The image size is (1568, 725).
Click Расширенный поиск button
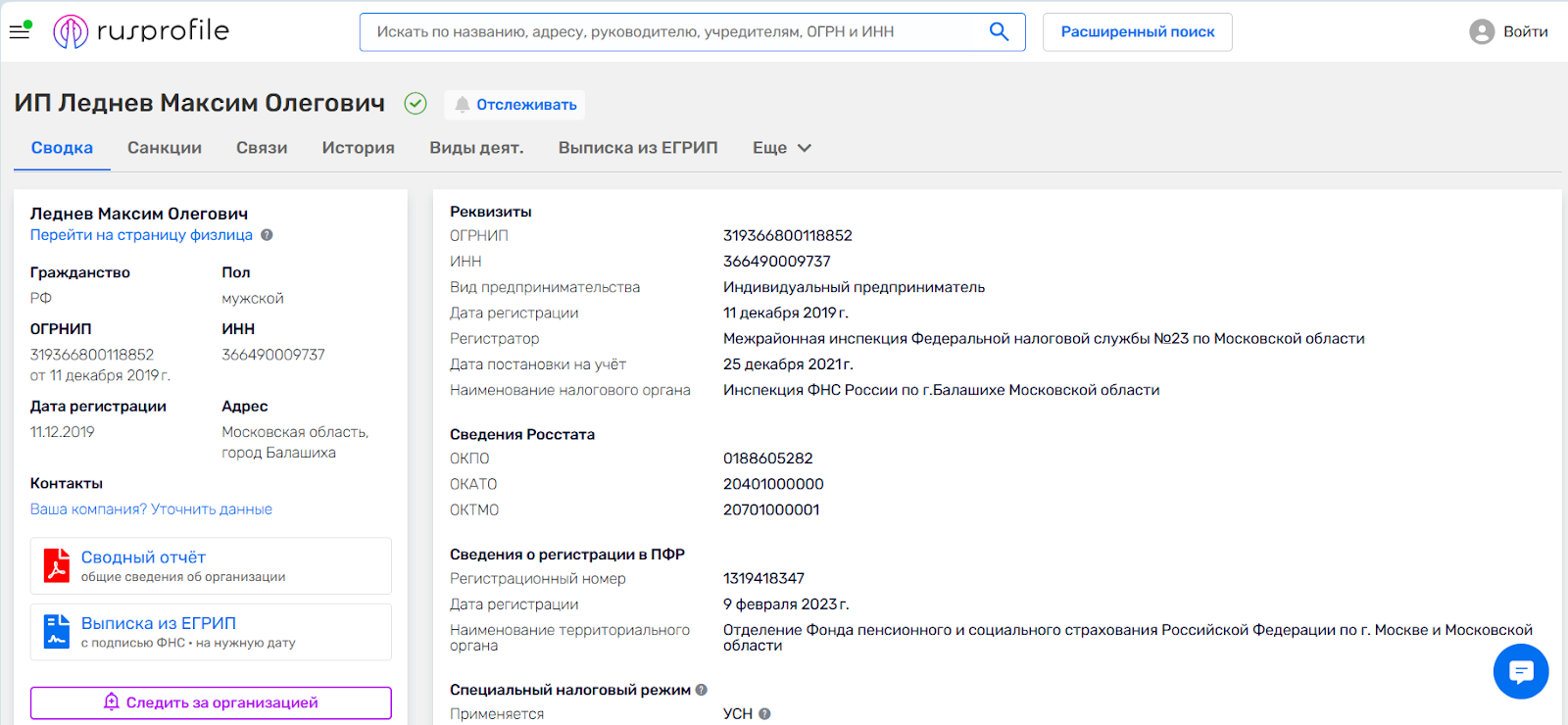1137,32
